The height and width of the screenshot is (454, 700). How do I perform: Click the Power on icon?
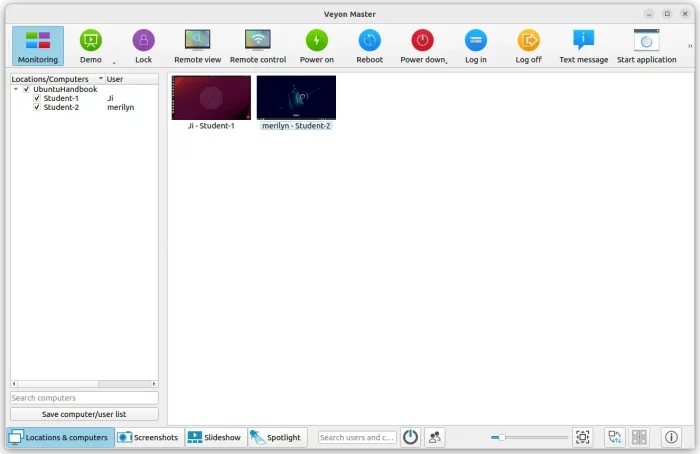pos(316,46)
